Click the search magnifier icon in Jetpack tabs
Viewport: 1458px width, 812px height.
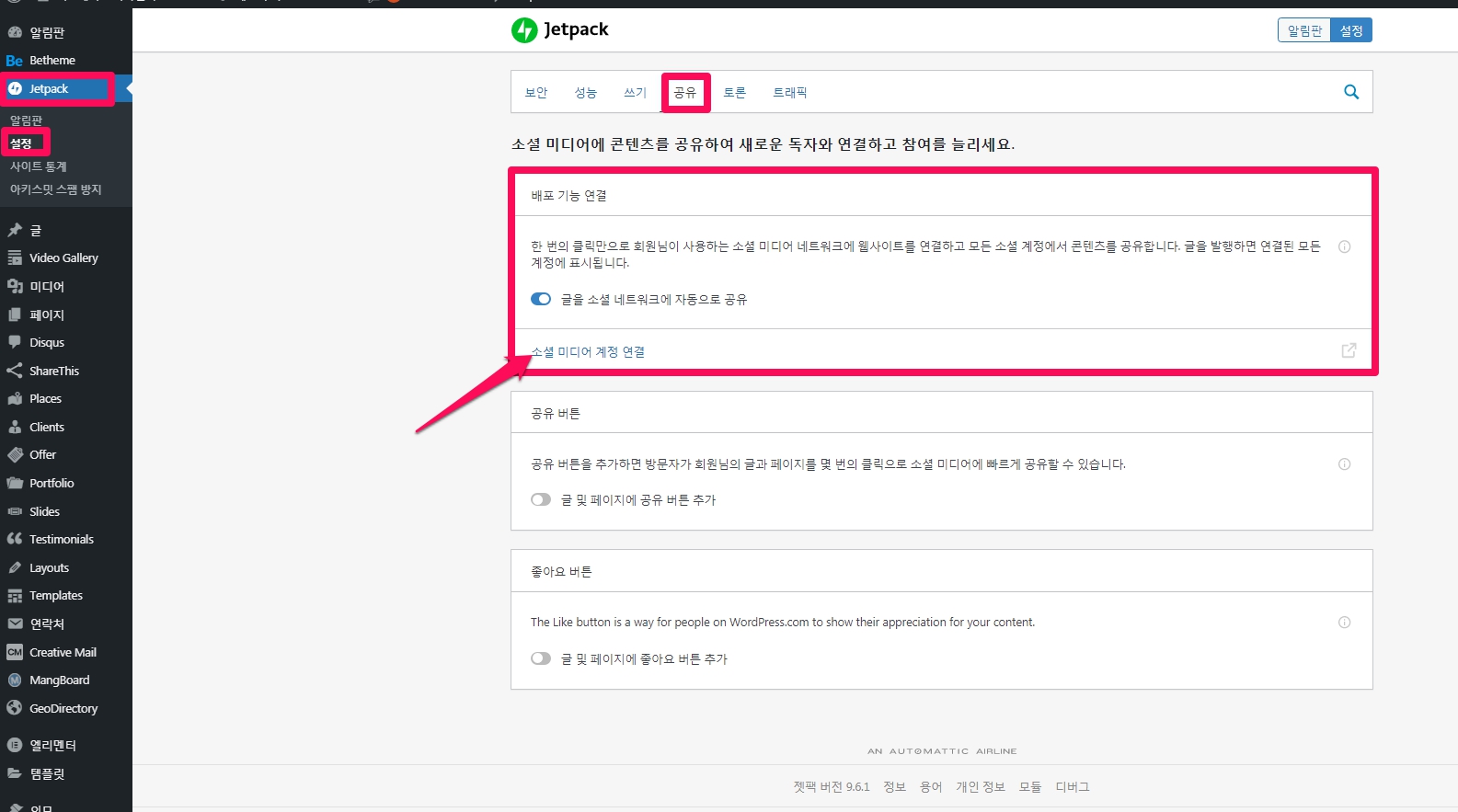1350,92
